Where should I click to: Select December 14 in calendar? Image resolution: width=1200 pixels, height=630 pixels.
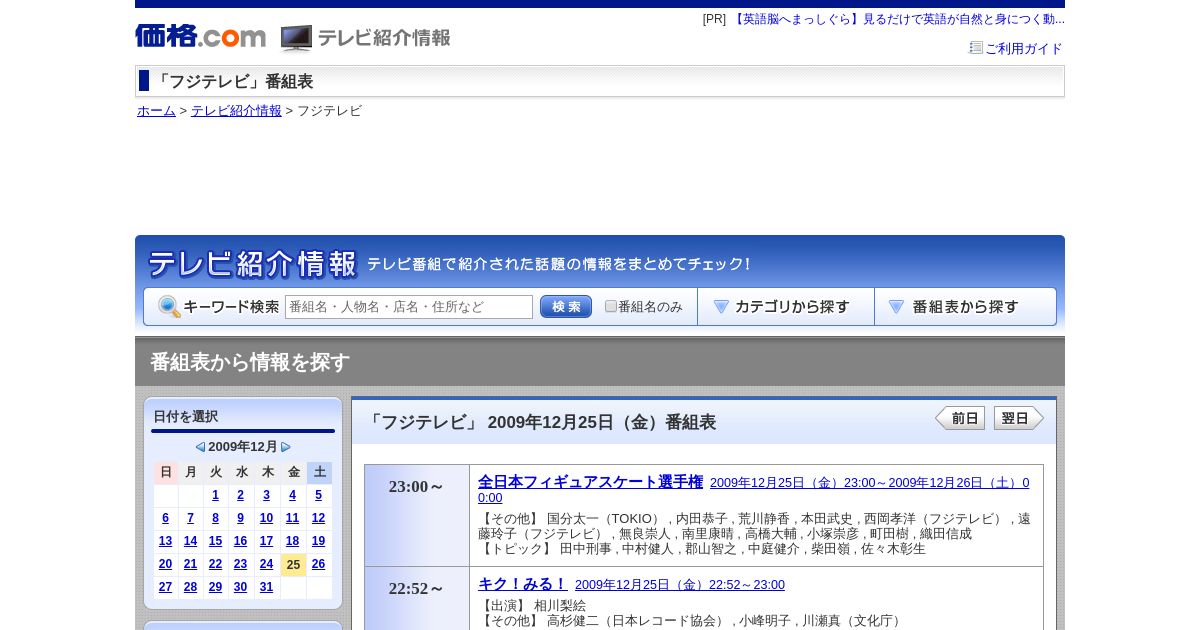pos(190,541)
